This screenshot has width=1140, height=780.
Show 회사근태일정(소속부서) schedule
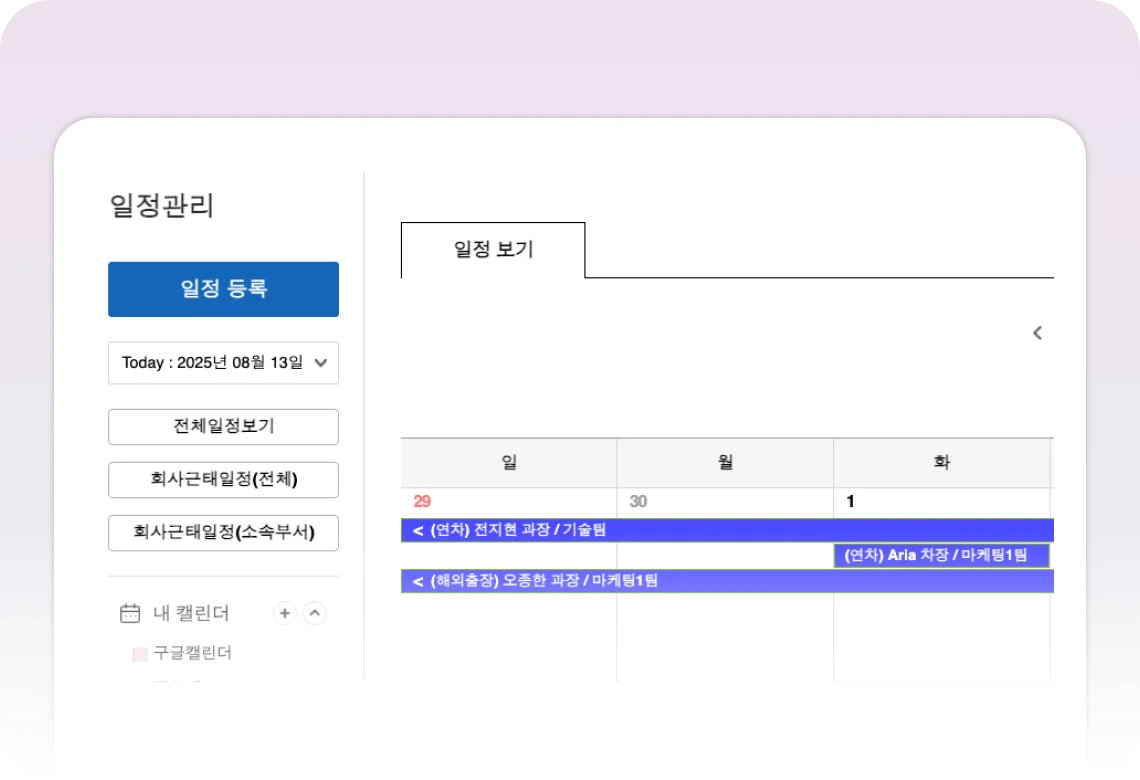click(x=223, y=533)
